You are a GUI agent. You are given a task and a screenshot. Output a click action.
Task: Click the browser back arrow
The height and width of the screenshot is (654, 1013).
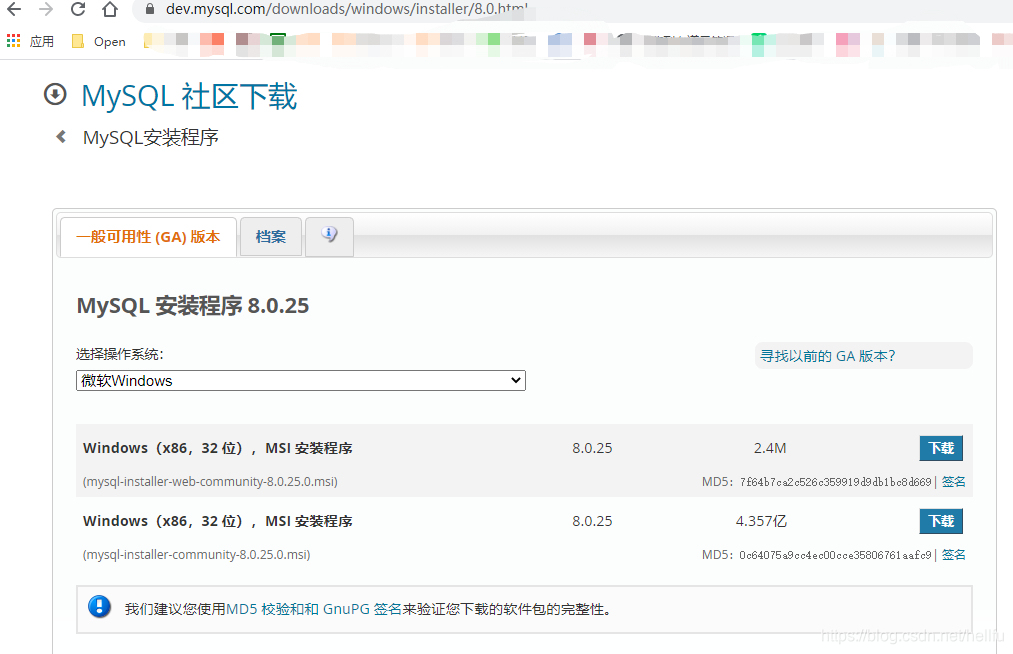tap(14, 9)
